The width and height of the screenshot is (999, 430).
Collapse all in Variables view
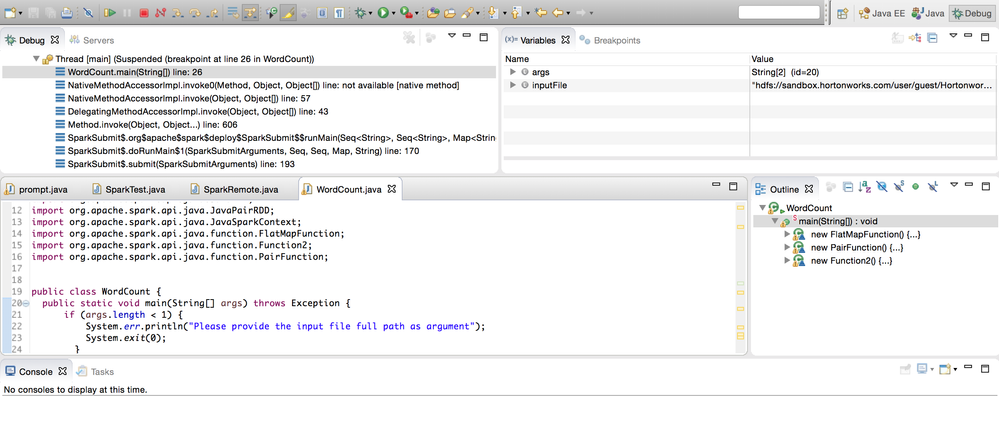[x=932, y=38]
